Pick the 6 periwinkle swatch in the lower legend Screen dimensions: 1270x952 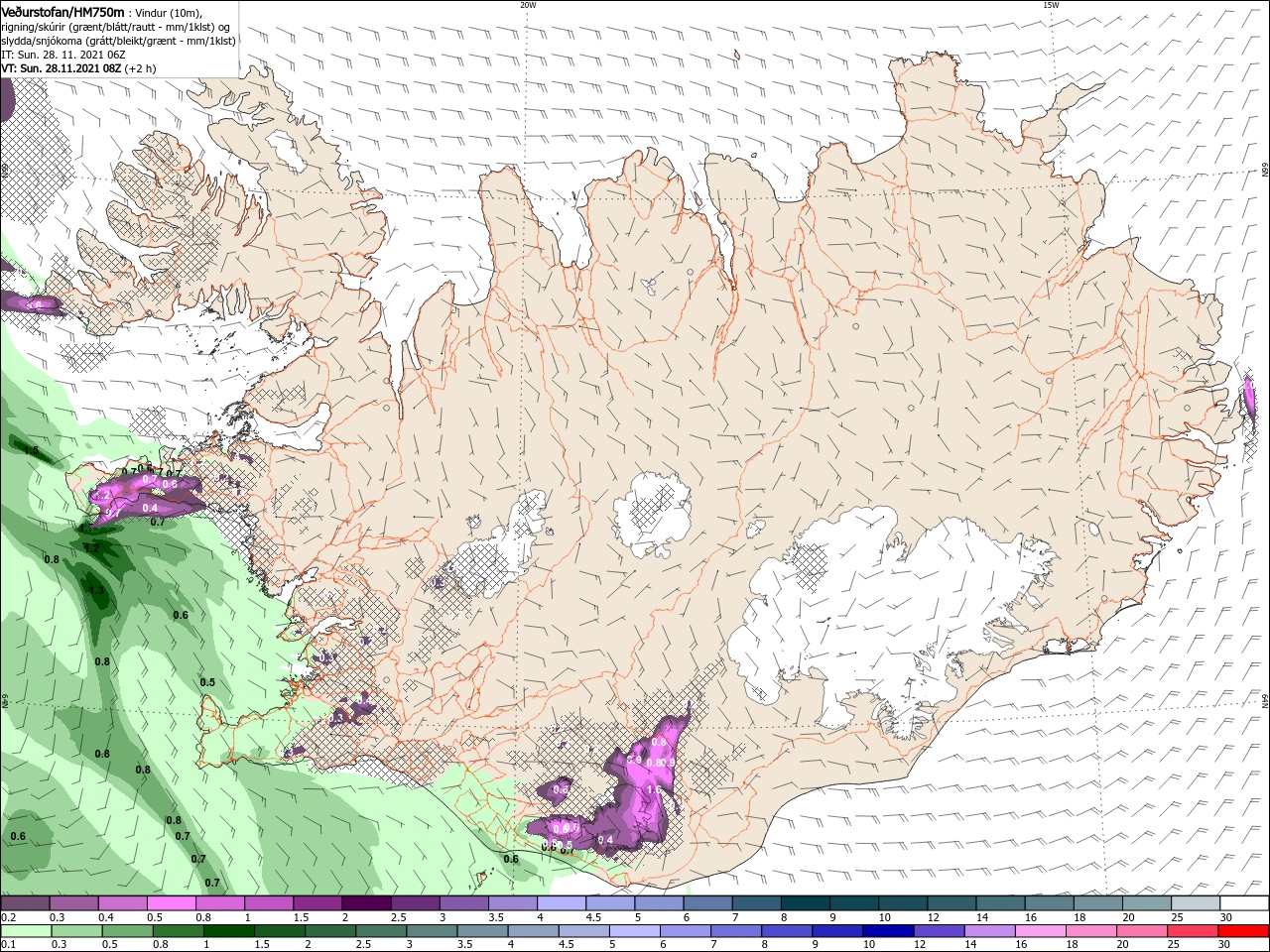point(686,931)
